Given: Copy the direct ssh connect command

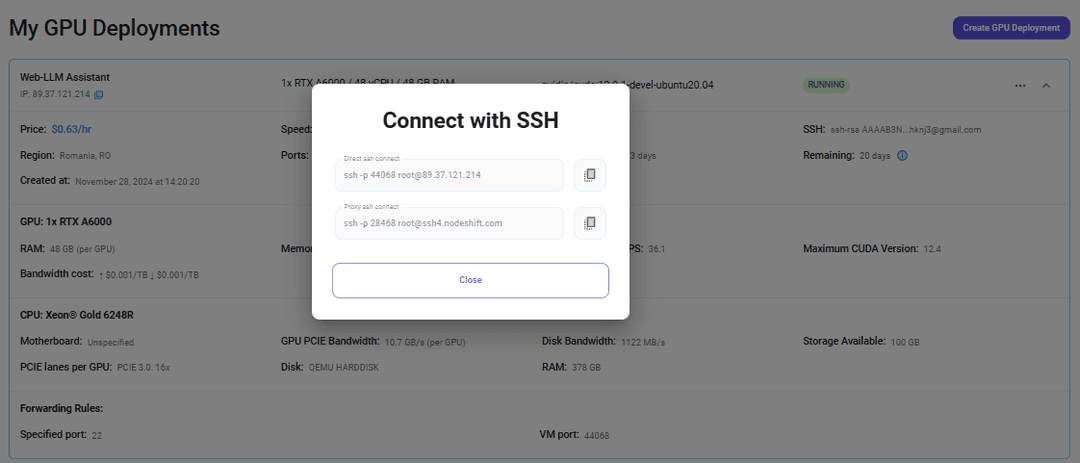Looking at the screenshot, I should [590, 175].
